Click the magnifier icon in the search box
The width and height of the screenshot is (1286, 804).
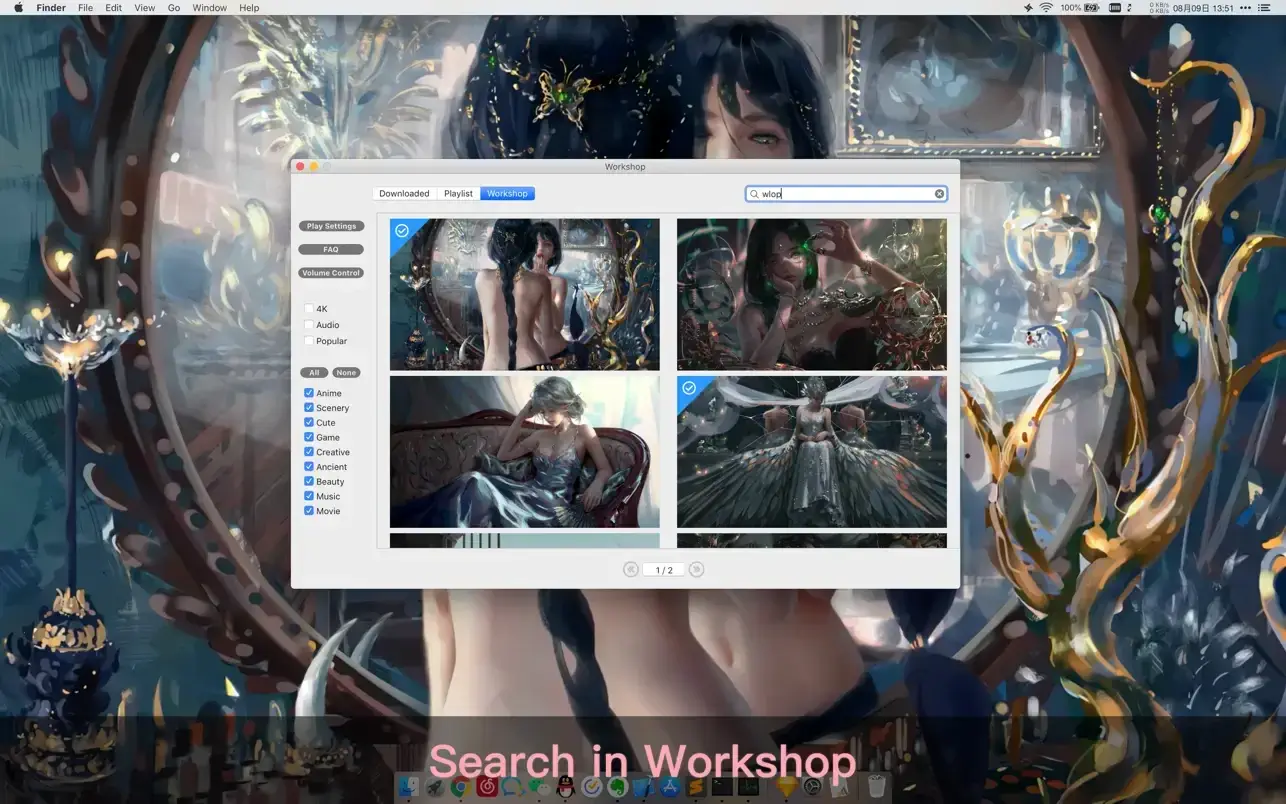pos(754,194)
